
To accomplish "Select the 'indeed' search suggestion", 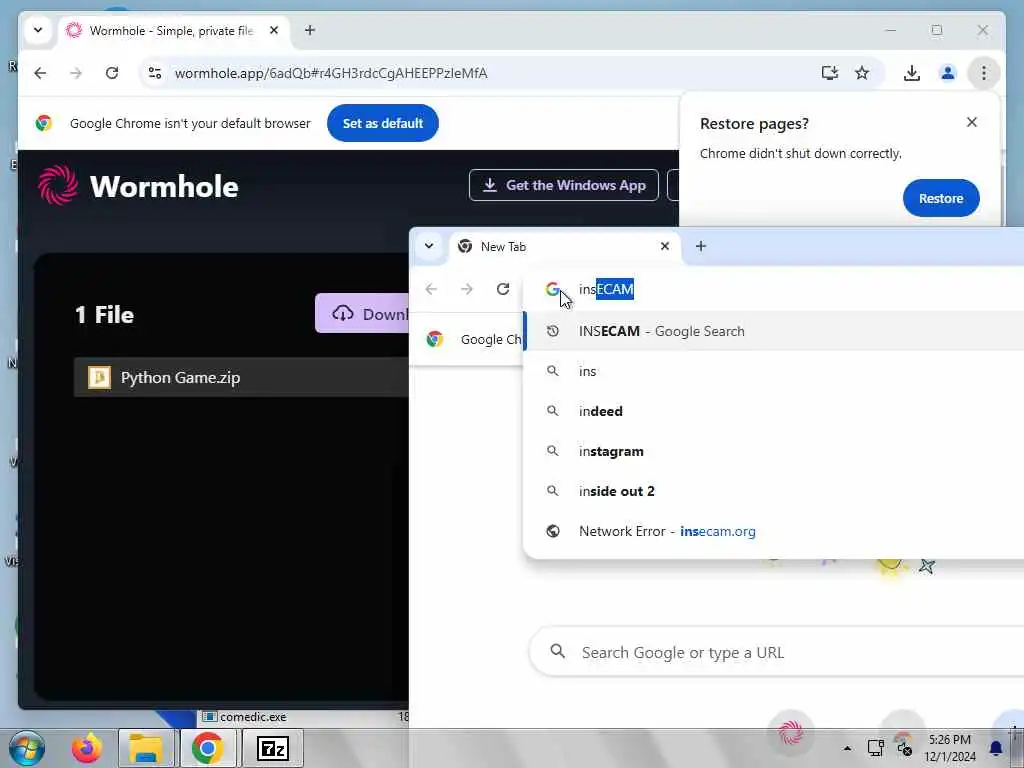I will [774, 411].
